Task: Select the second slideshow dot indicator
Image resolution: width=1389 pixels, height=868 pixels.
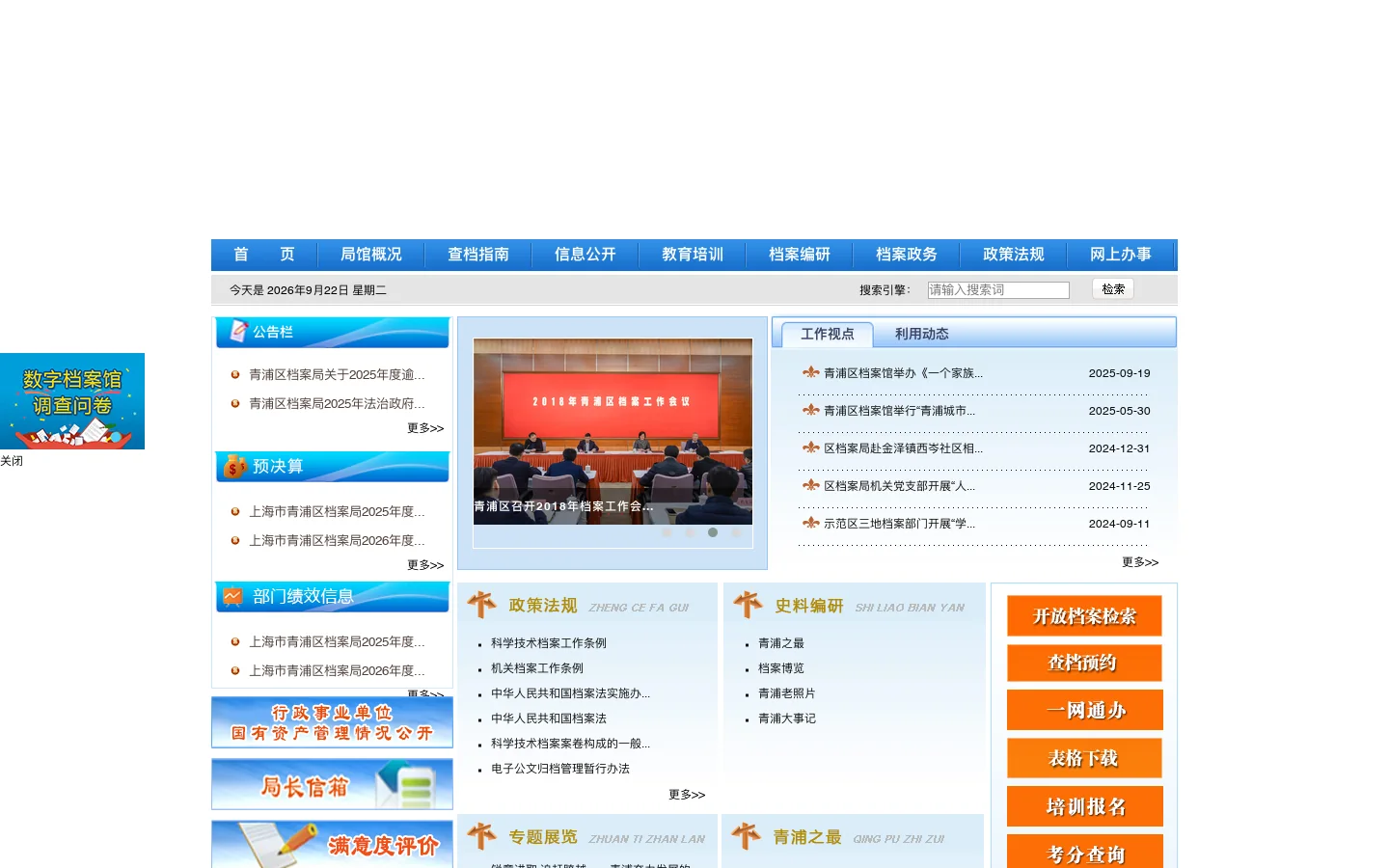Action: pos(690,532)
